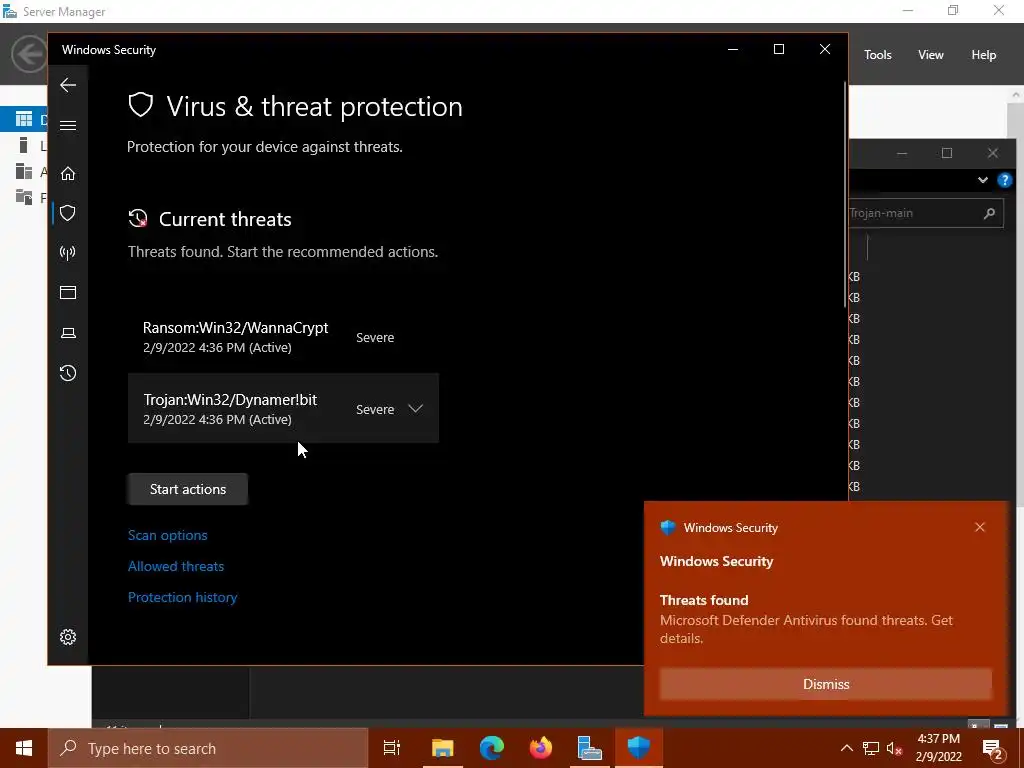Go back with Windows Security back arrow
Viewport: 1024px width, 768px height.
click(68, 85)
